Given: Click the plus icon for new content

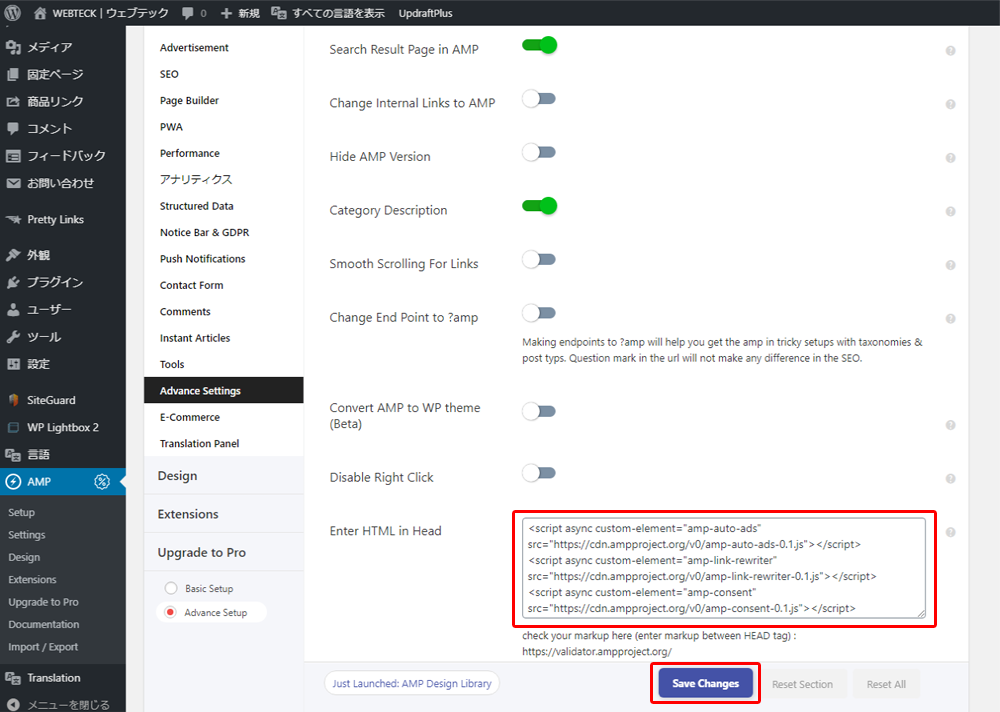Looking at the screenshot, I should (x=226, y=13).
